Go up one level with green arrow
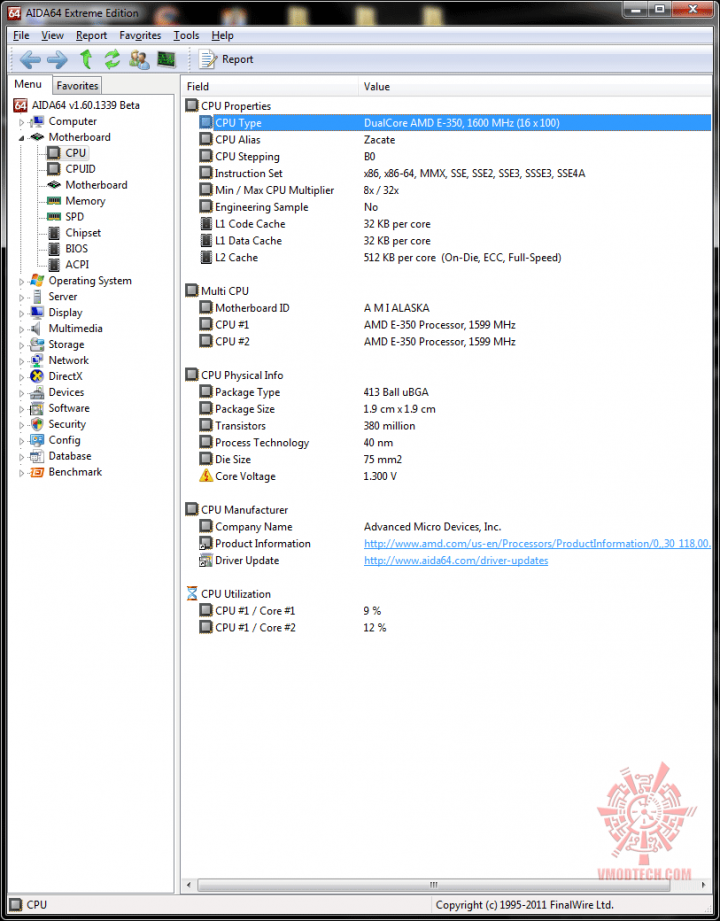720x921 pixels. click(86, 59)
